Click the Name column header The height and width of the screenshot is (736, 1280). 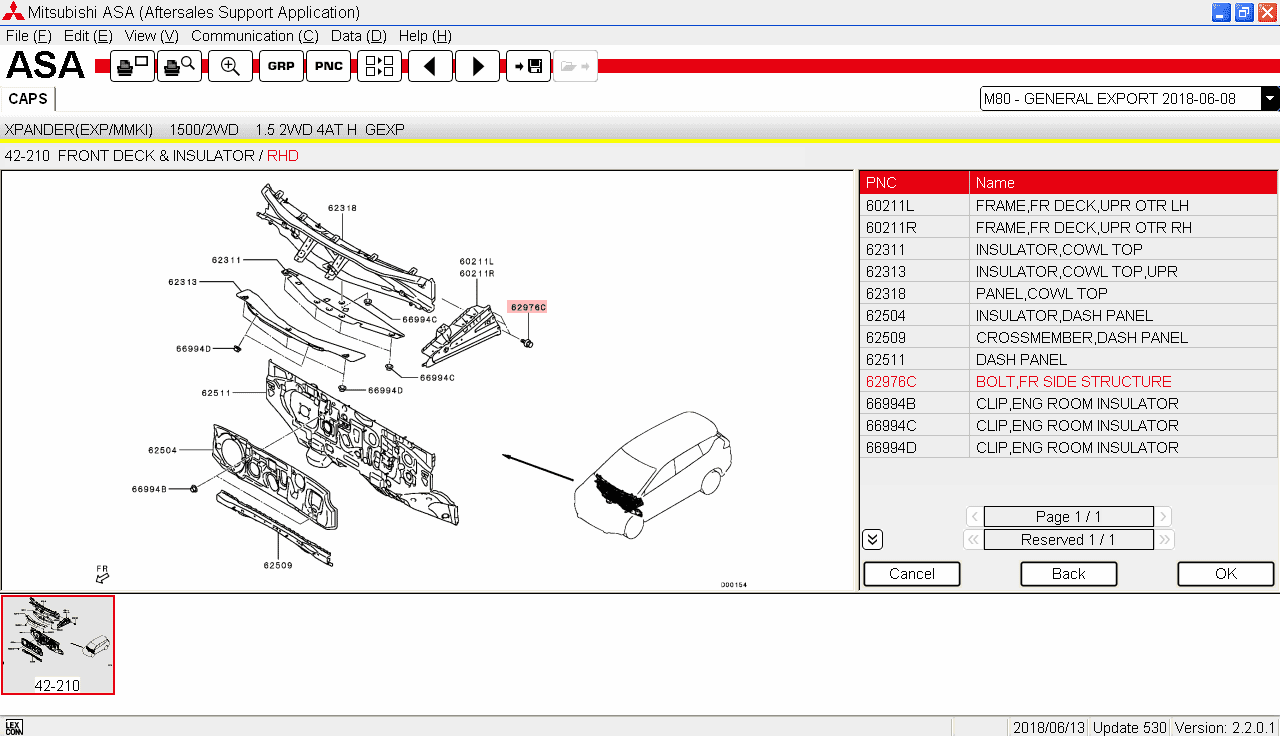point(1123,182)
